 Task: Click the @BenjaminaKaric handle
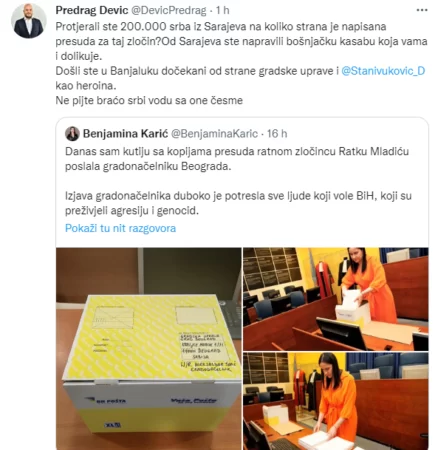click(x=214, y=134)
